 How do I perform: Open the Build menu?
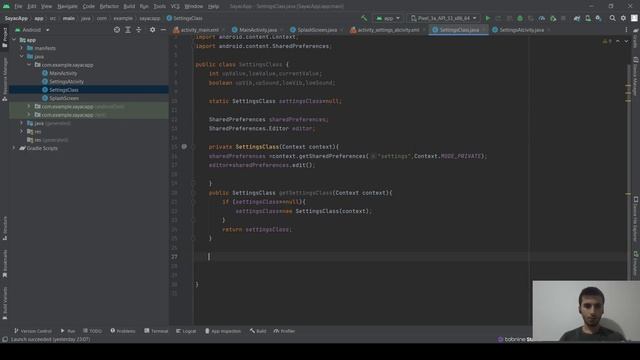pyautogui.click(x=129, y=7)
